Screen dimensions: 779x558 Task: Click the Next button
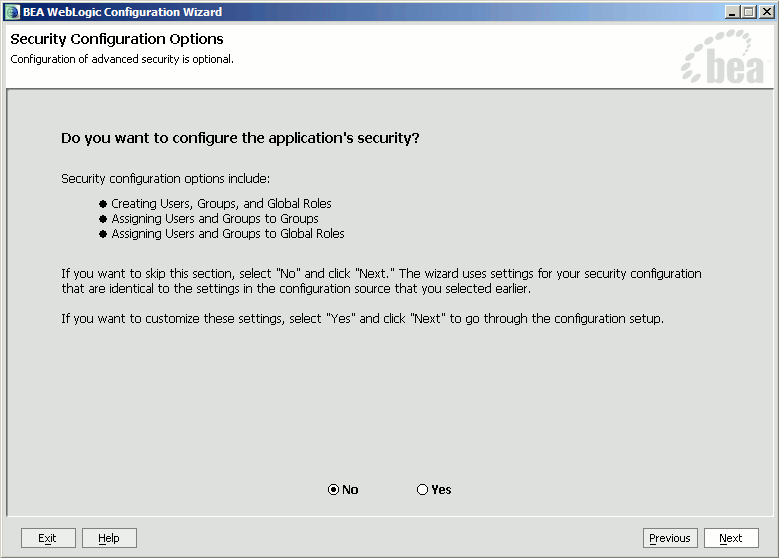(x=731, y=538)
